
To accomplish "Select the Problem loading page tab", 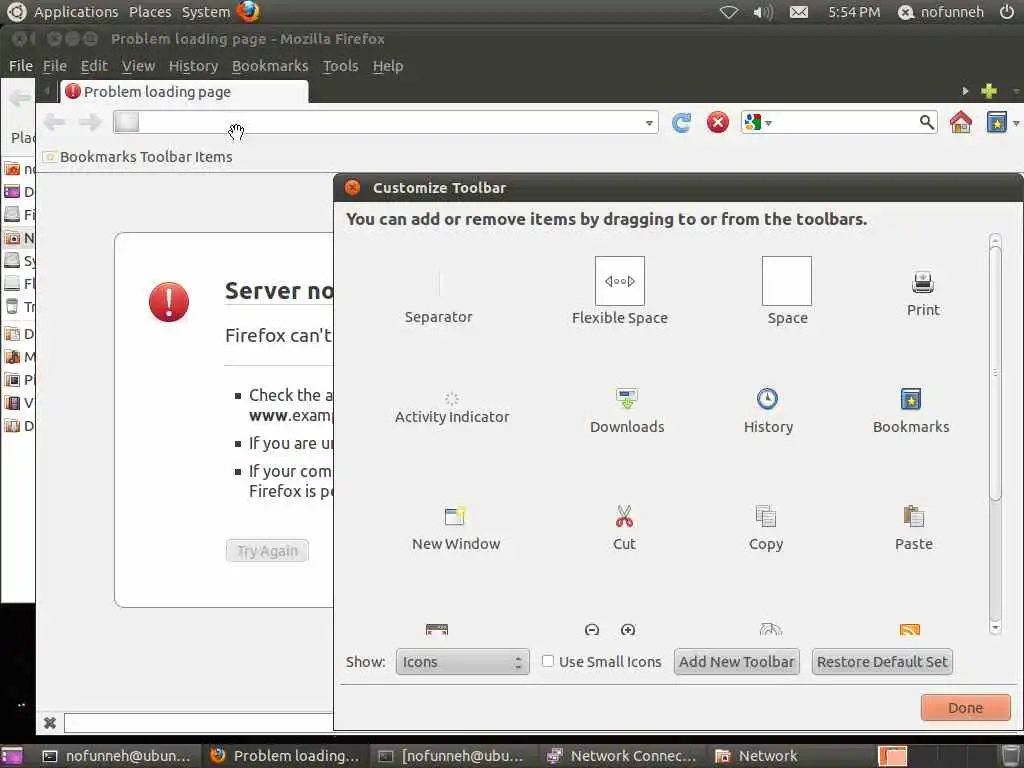I will coord(184,91).
